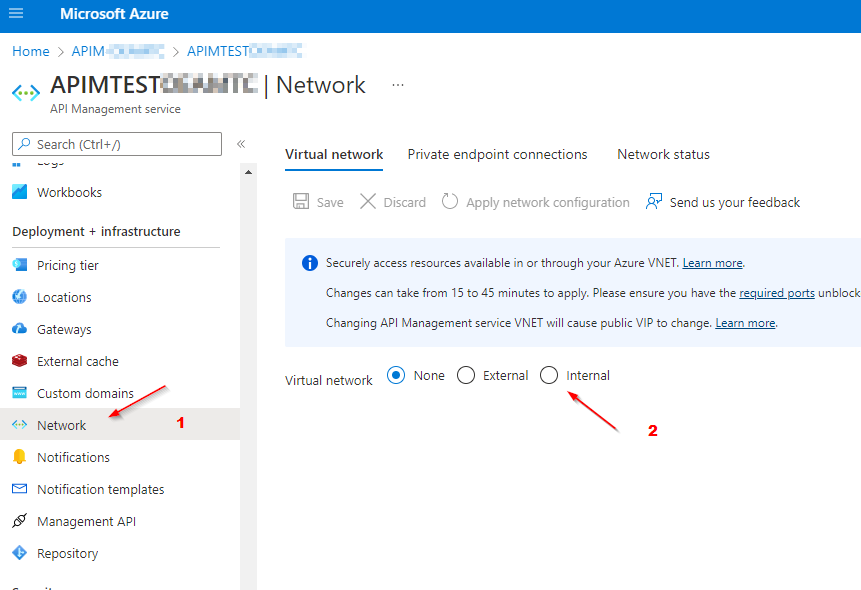Image resolution: width=861 pixels, height=590 pixels.
Task: Click the Discard X icon
Action: 368,201
